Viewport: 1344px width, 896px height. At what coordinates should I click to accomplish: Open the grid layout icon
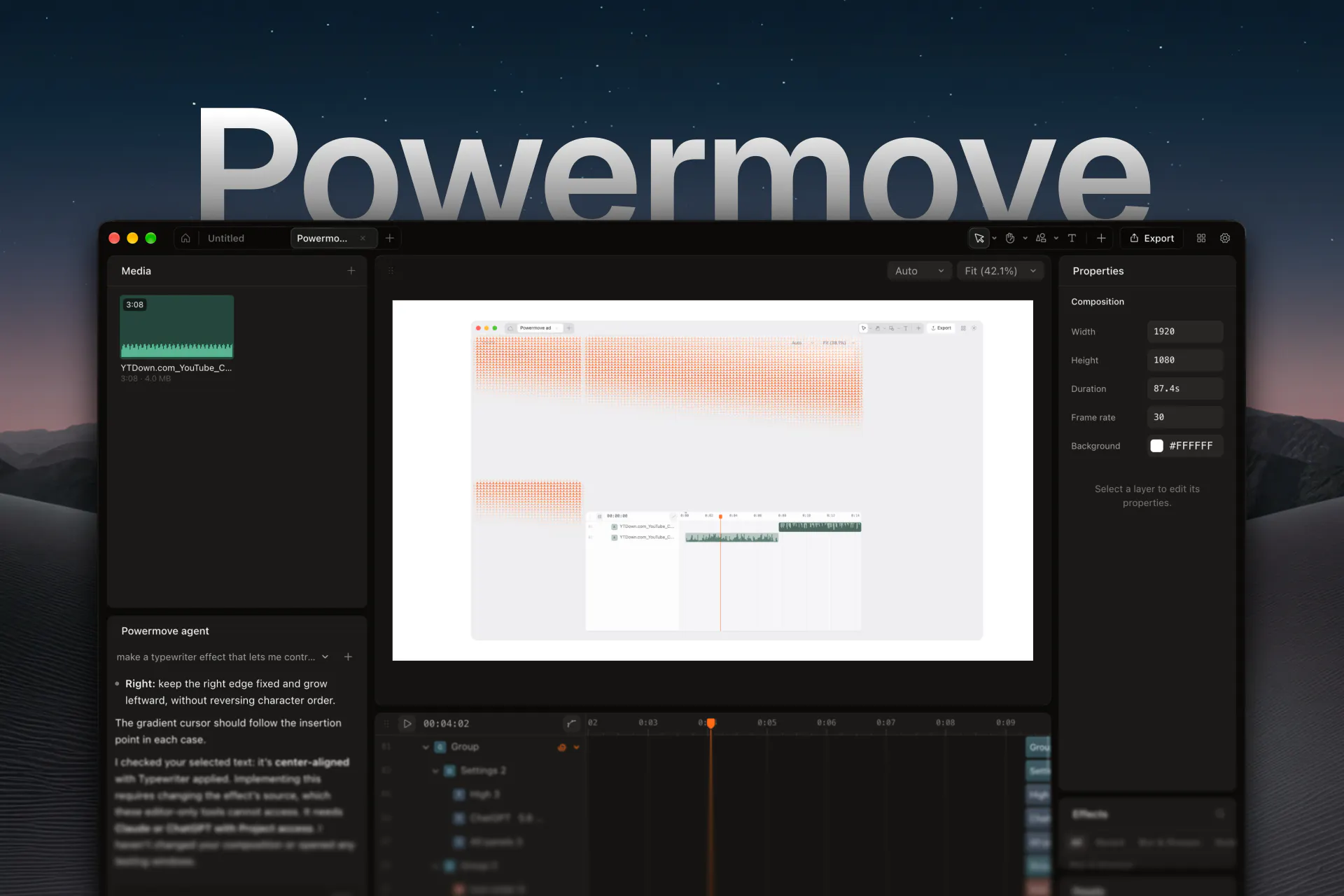pos(1201,238)
